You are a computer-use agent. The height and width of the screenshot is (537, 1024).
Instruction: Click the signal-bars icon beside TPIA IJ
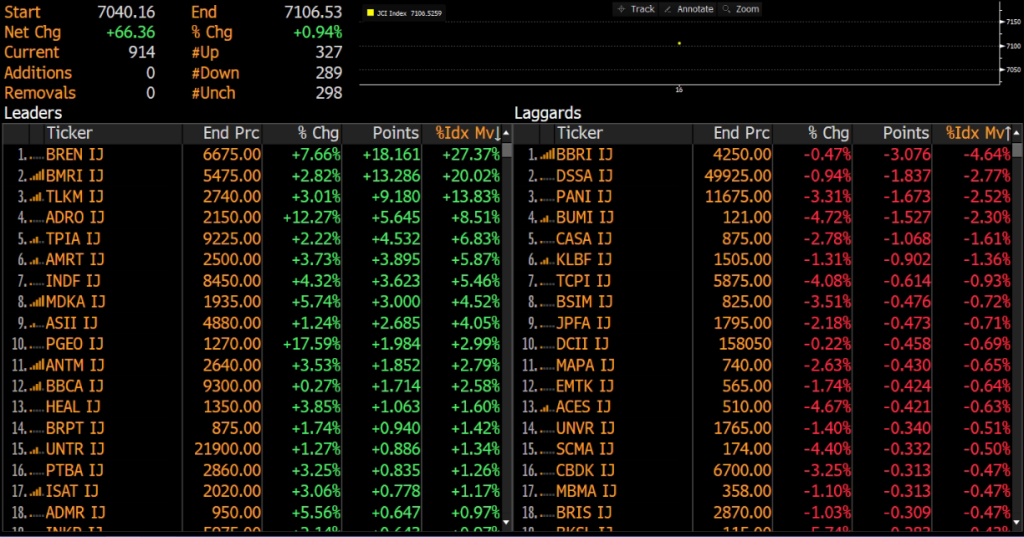pyautogui.click(x=37, y=239)
